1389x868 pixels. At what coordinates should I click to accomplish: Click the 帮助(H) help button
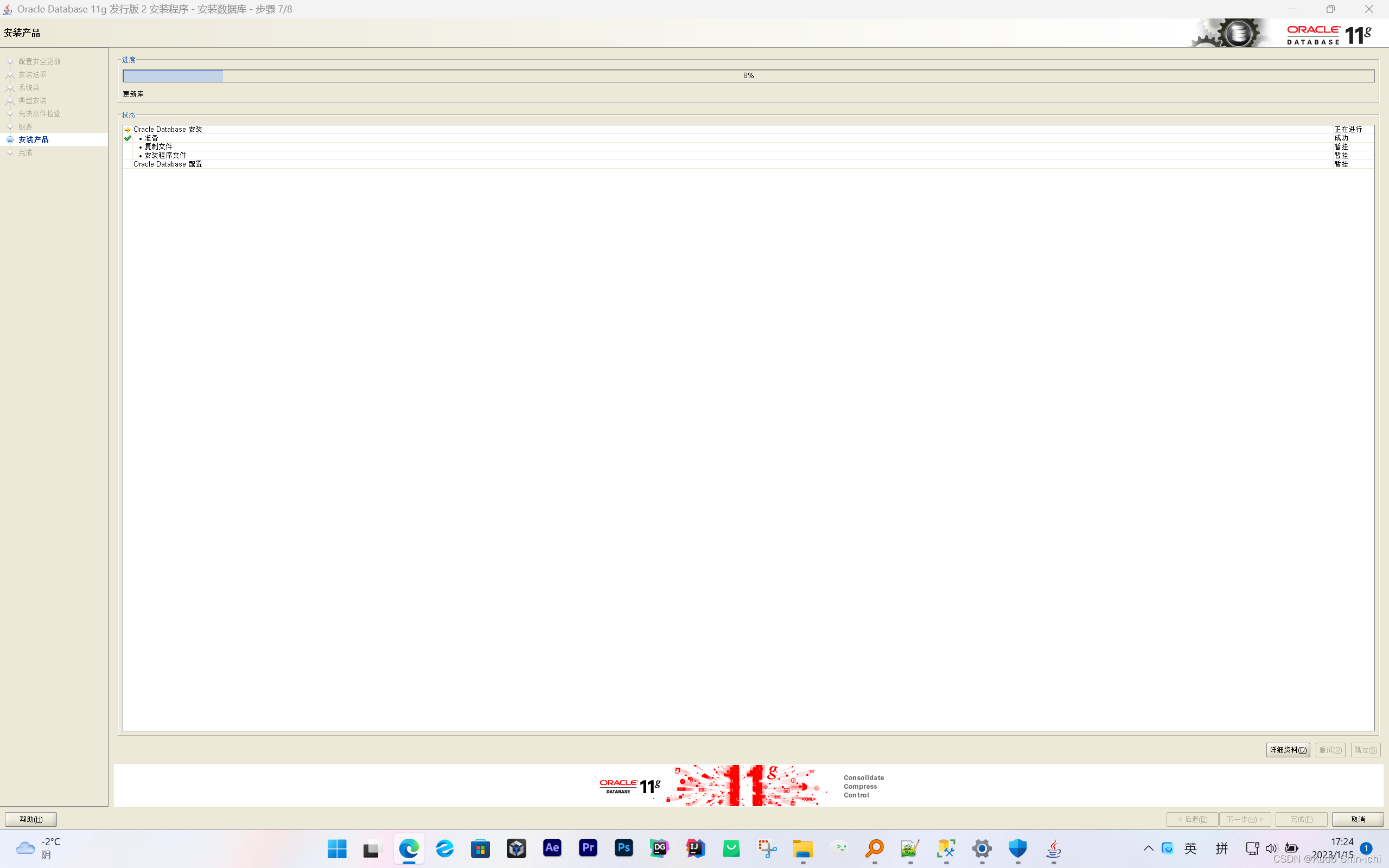(31, 819)
